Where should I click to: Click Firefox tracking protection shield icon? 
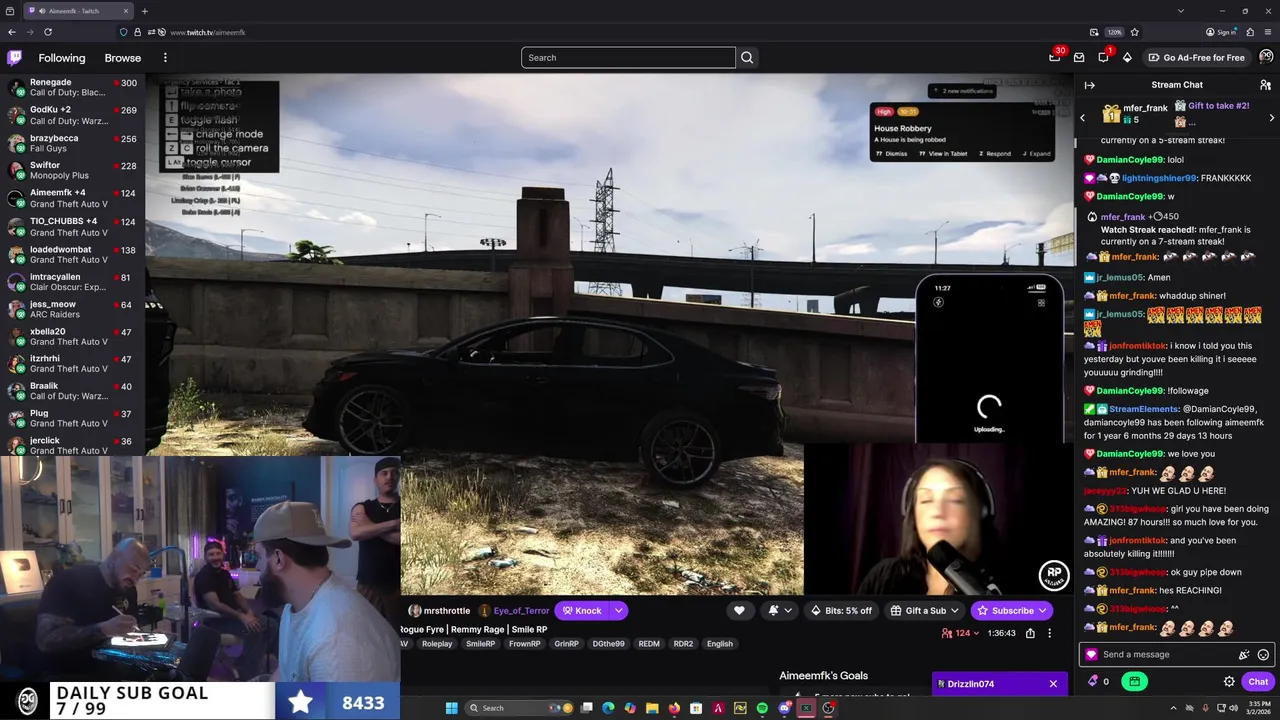pyautogui.click(x=124, y=32)
